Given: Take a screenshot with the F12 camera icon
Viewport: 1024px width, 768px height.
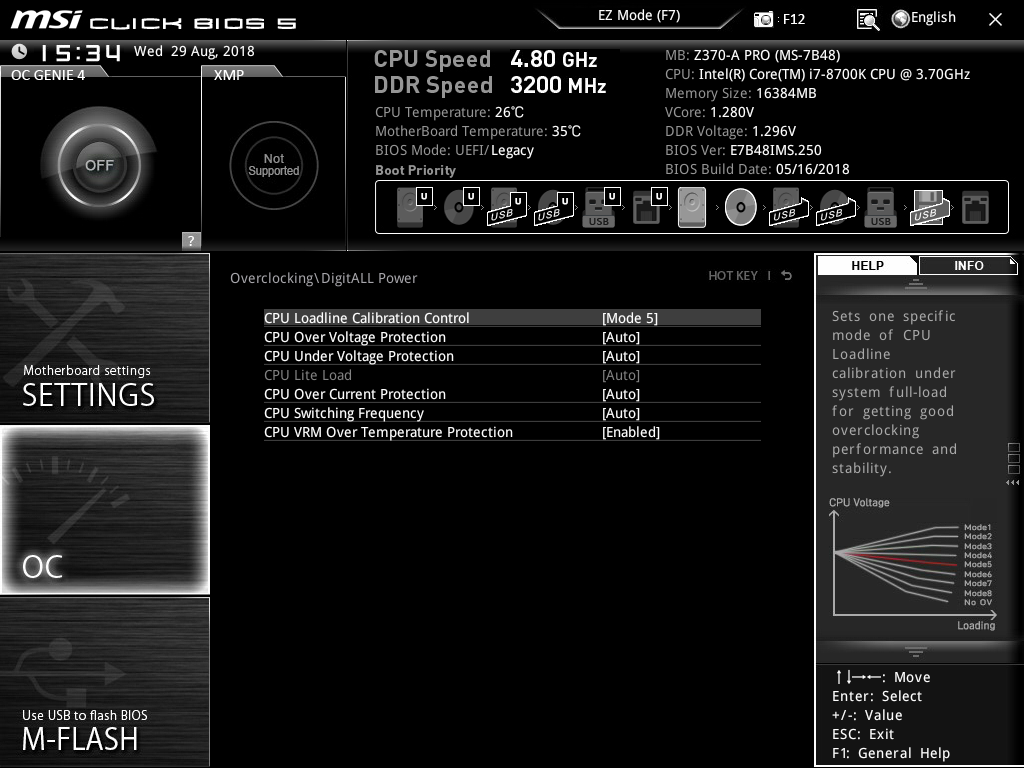Looking at the screenshot, I should pos(763,19).
